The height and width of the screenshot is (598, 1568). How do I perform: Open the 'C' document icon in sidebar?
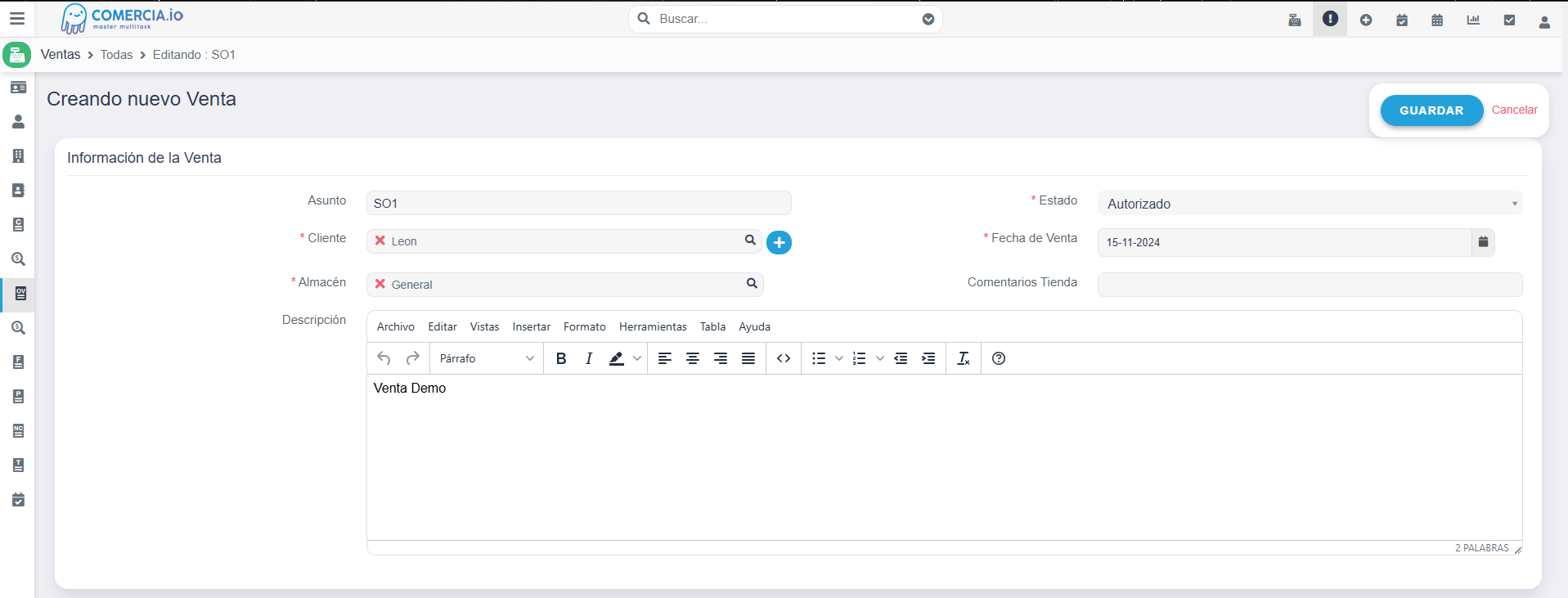click(x=18, y=225)
